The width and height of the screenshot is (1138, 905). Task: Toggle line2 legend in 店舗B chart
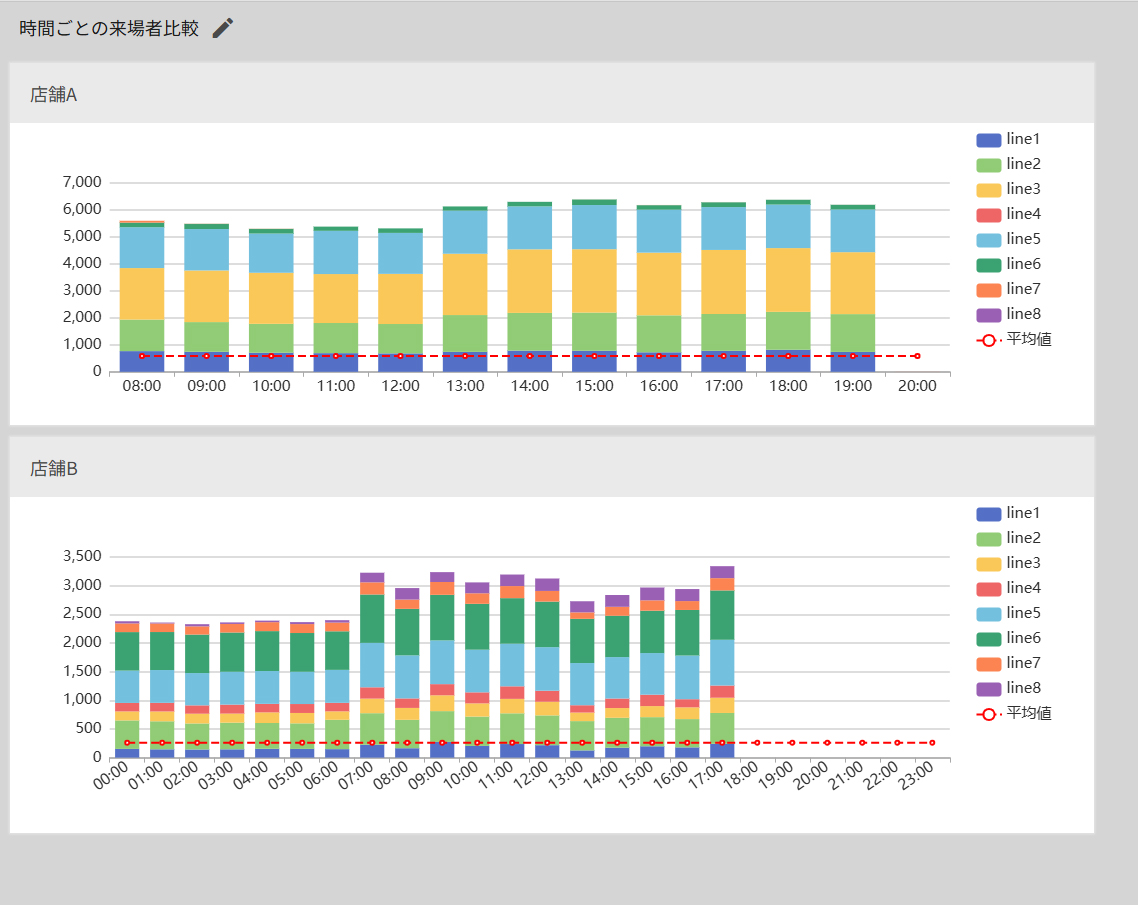coord(1008,539)
